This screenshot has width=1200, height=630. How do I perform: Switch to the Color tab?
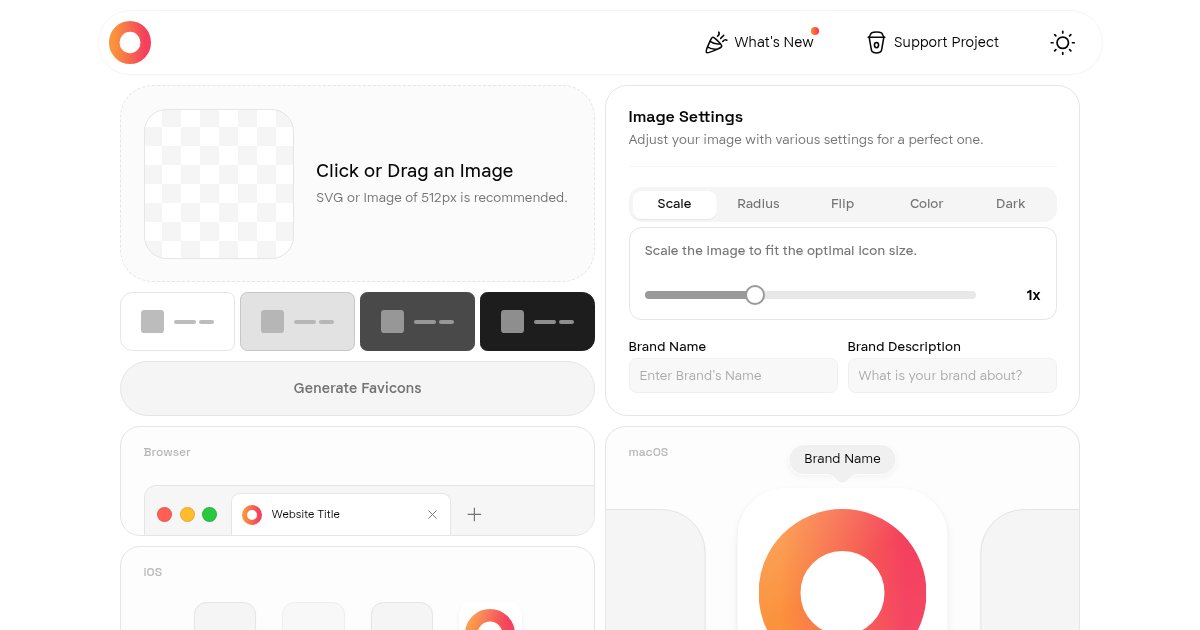pyautogui.click(x=926, y=204)
